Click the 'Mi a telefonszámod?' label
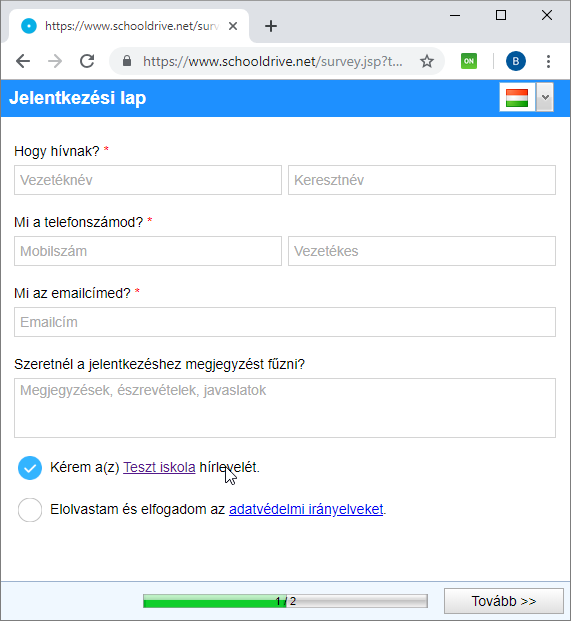 coord(78,222)
